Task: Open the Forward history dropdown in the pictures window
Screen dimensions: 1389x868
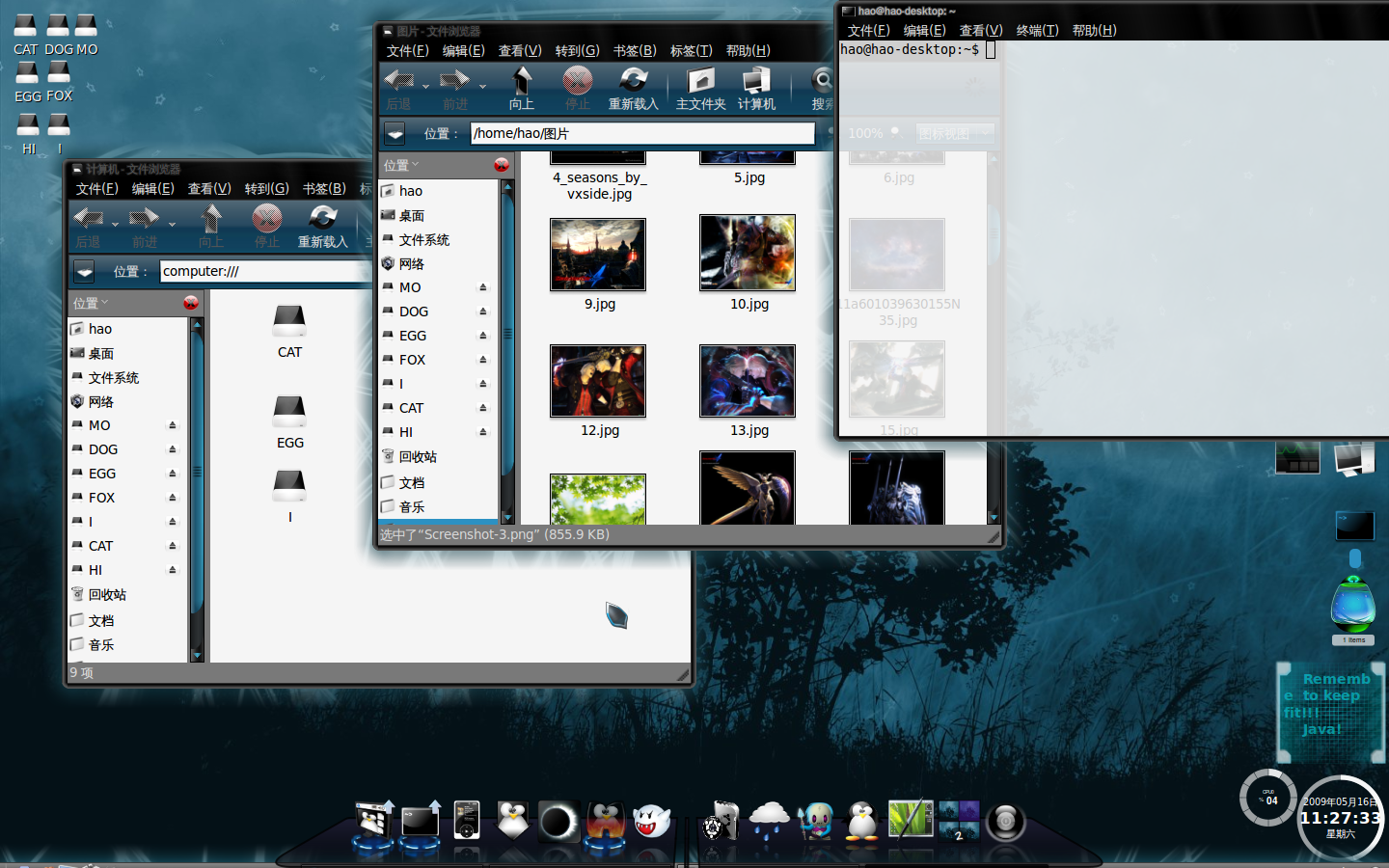Action: coord(482,86)
